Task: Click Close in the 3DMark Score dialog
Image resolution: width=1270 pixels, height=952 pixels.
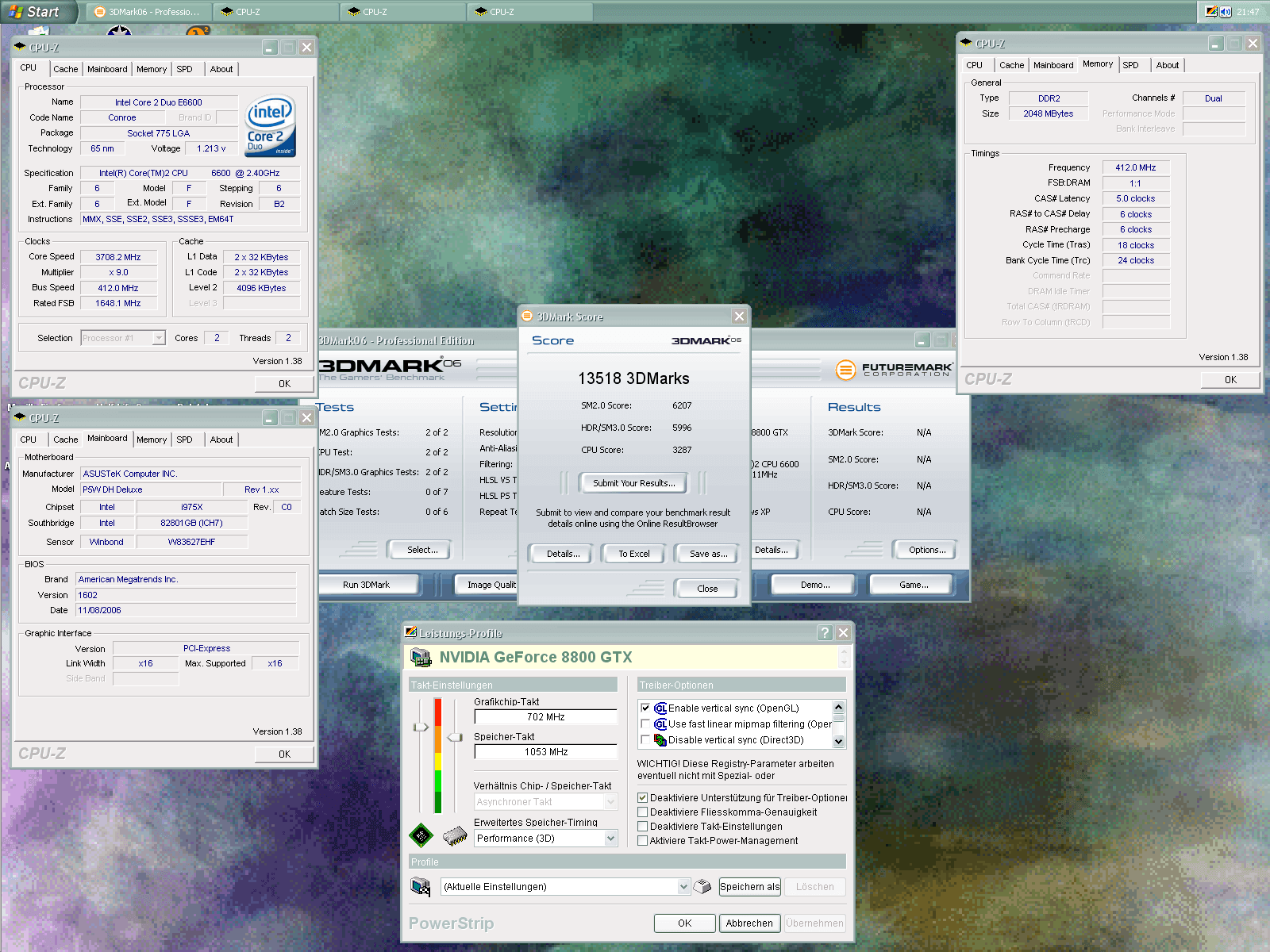Action: tap(707, 589)
